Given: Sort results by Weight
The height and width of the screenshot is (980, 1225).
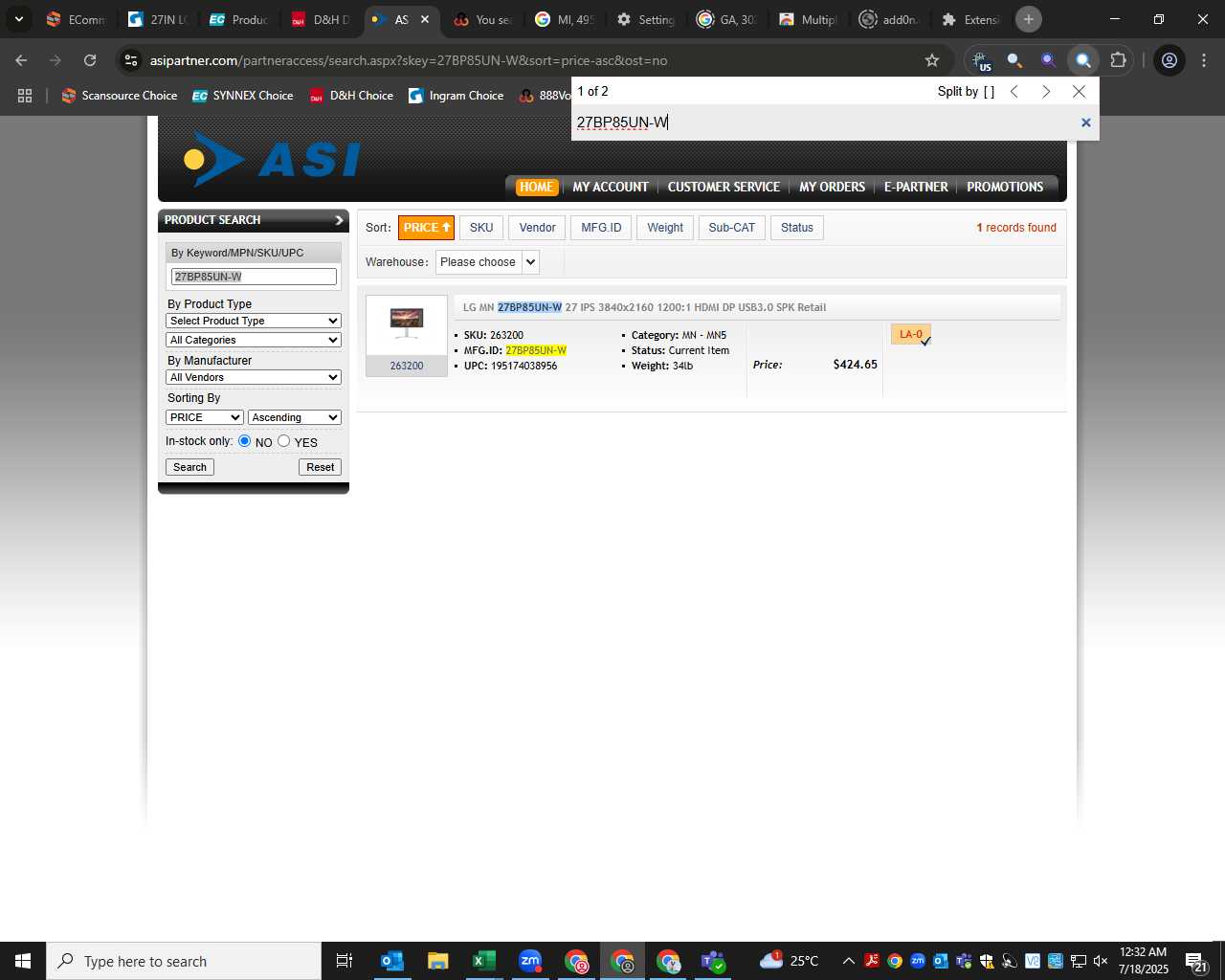Looking at the screenshot, I should (665, 228).
